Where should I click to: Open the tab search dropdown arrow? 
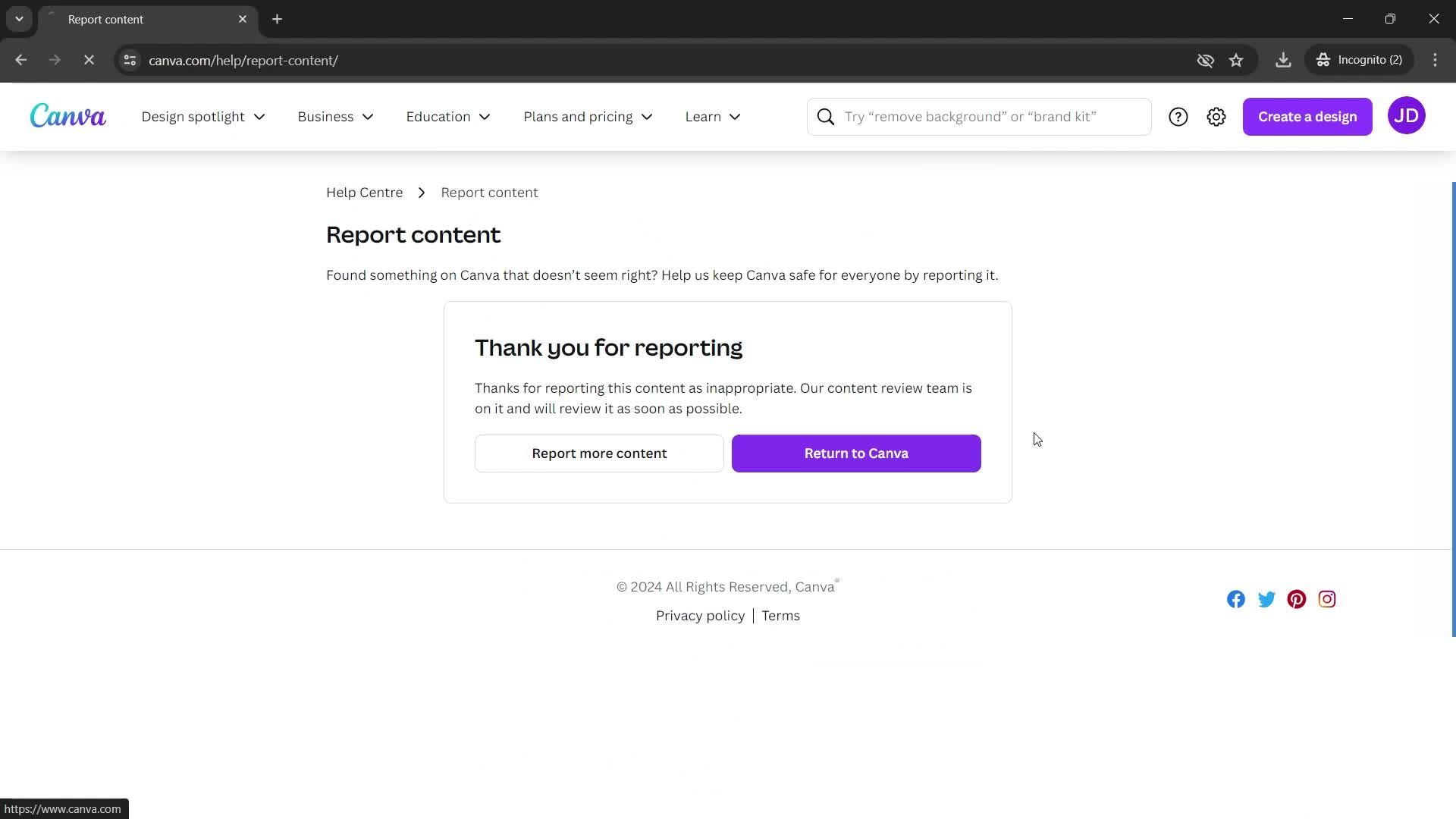[19, 19]
